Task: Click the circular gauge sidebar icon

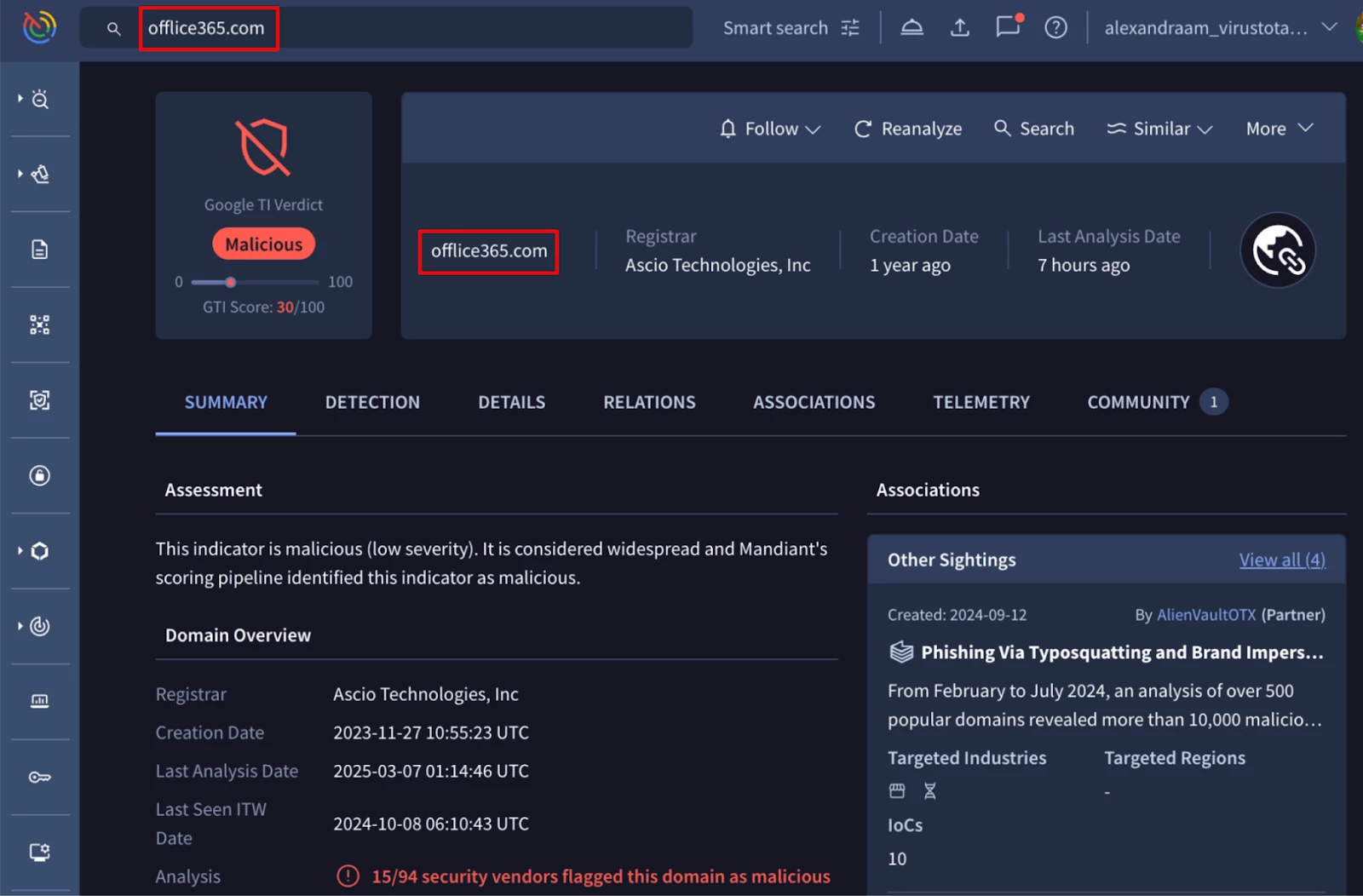Action: tap(40, 626)
